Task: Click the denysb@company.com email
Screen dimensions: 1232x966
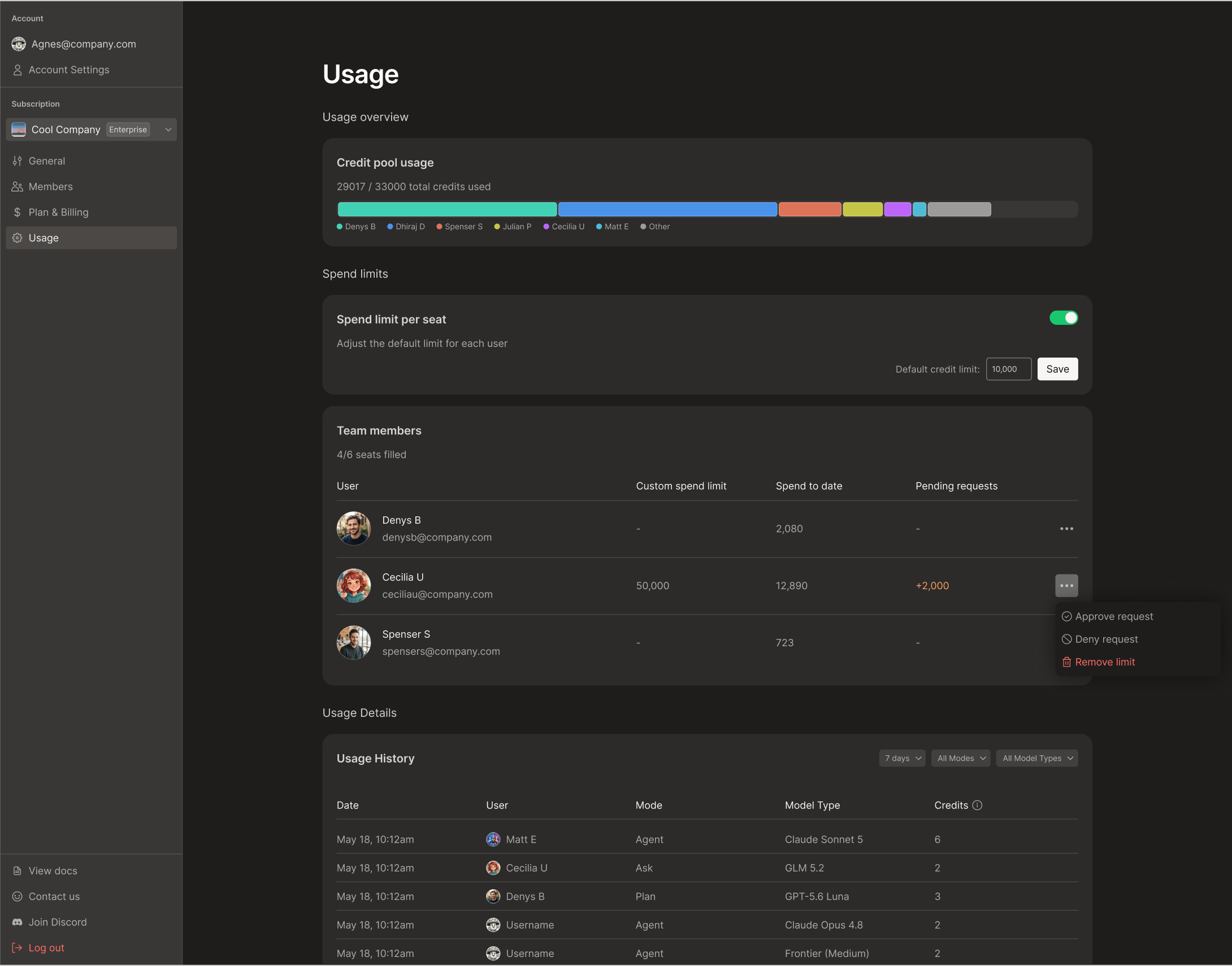Action: [437, 537]
